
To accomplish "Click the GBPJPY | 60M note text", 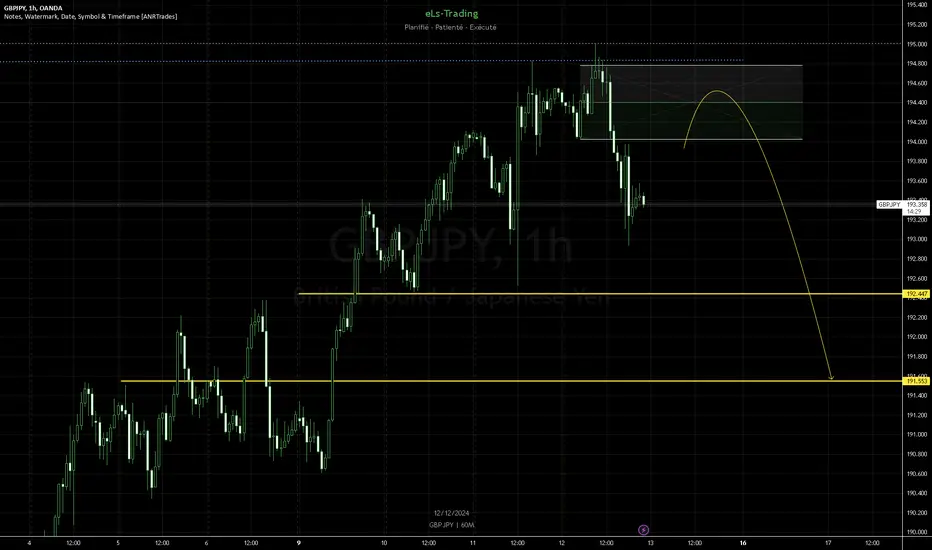I will 452,525.
